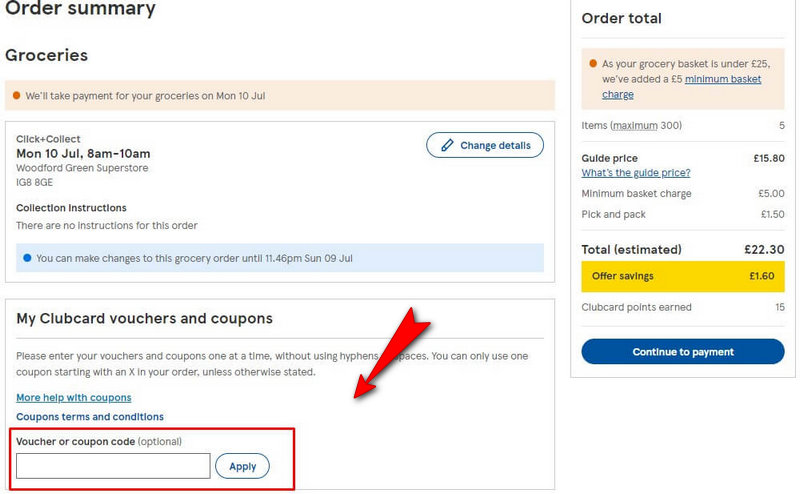Screen dimensions: 800x494
Task: Continue to payment
Action: (x=683, y=352)
